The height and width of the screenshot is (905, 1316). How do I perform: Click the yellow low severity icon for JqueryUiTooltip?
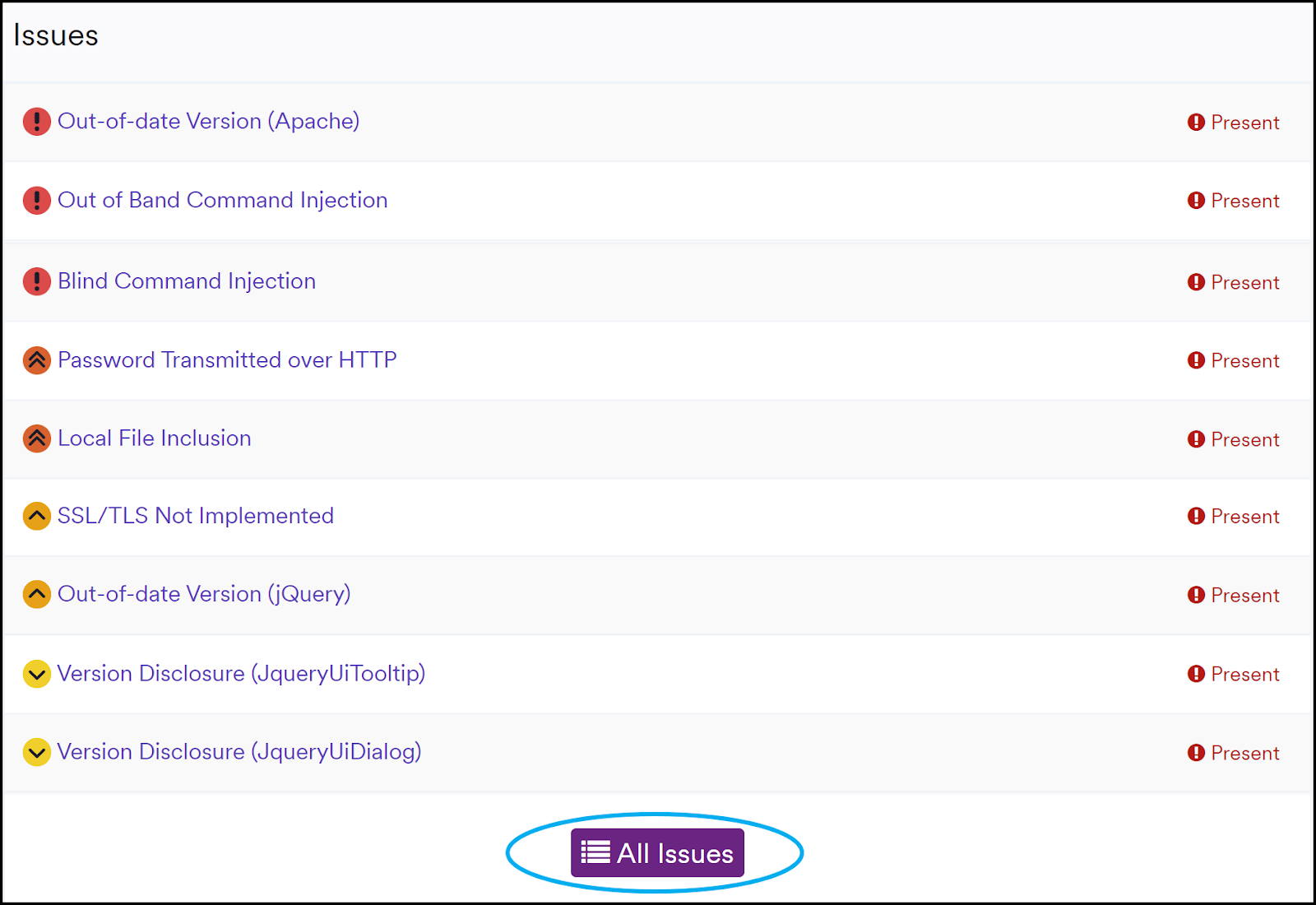[36, 674]
